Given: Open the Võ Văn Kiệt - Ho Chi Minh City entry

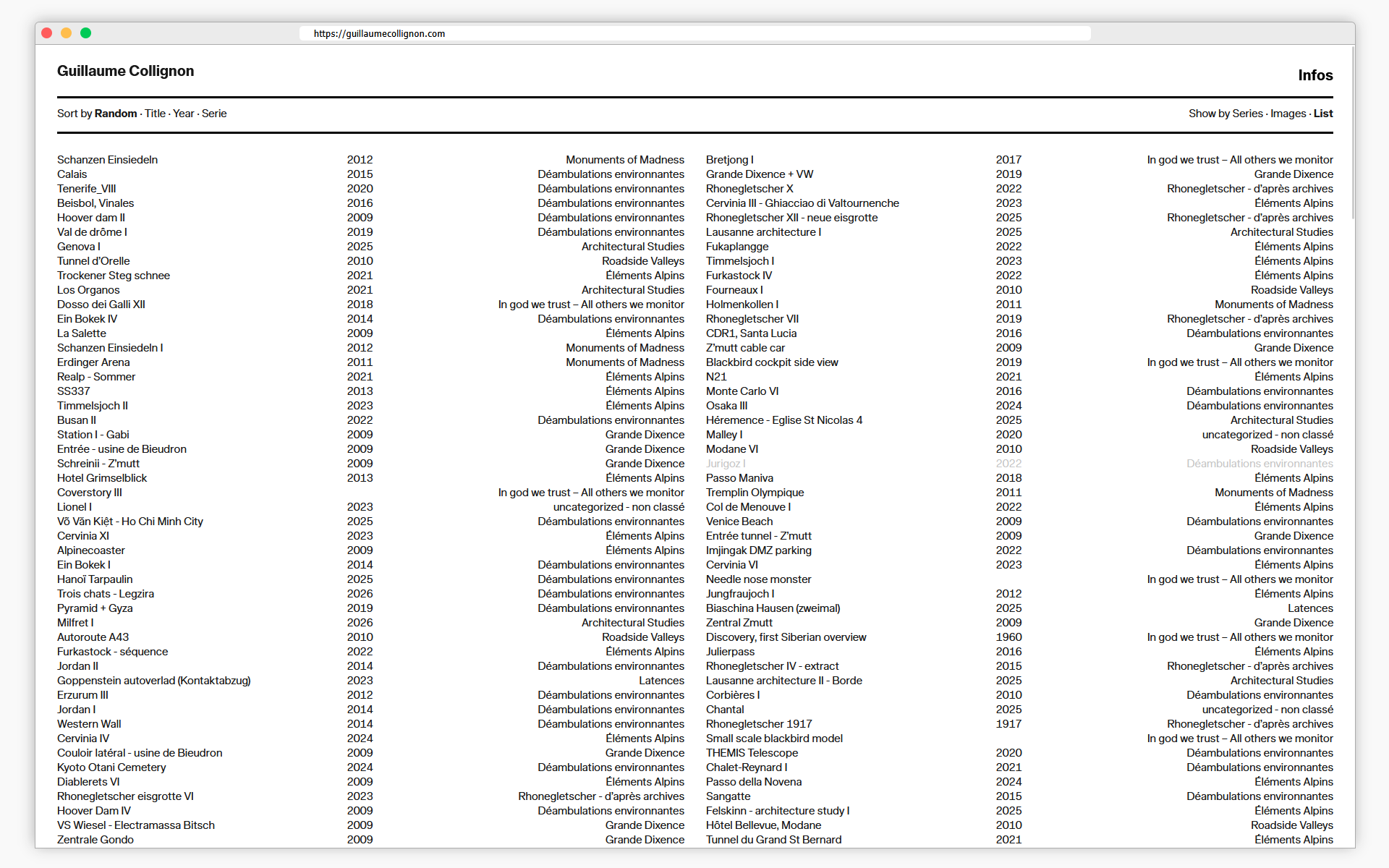Looking at the screenshot, I should pyautogui.click(x=130, y=522).
